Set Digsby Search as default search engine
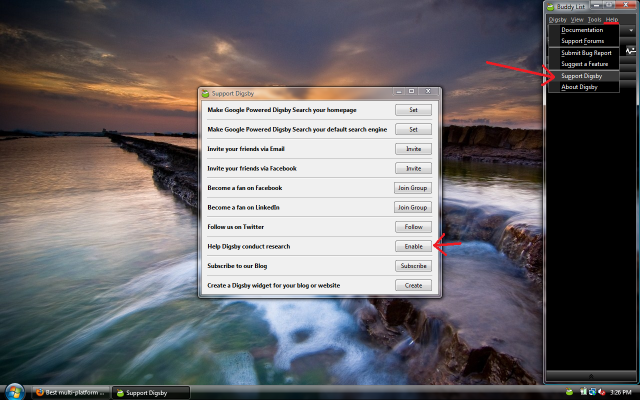The height and width of the screenshot is (400, 640). pyautogui.click(x=413, y=129)
